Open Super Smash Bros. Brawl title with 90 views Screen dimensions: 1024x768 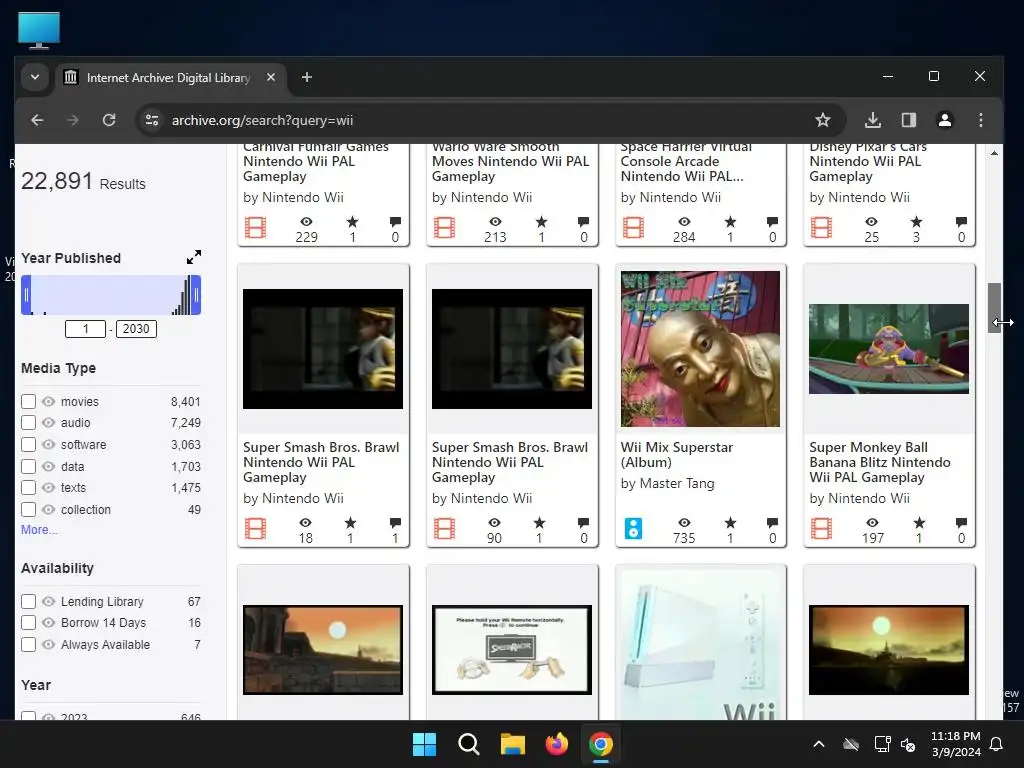509,462
